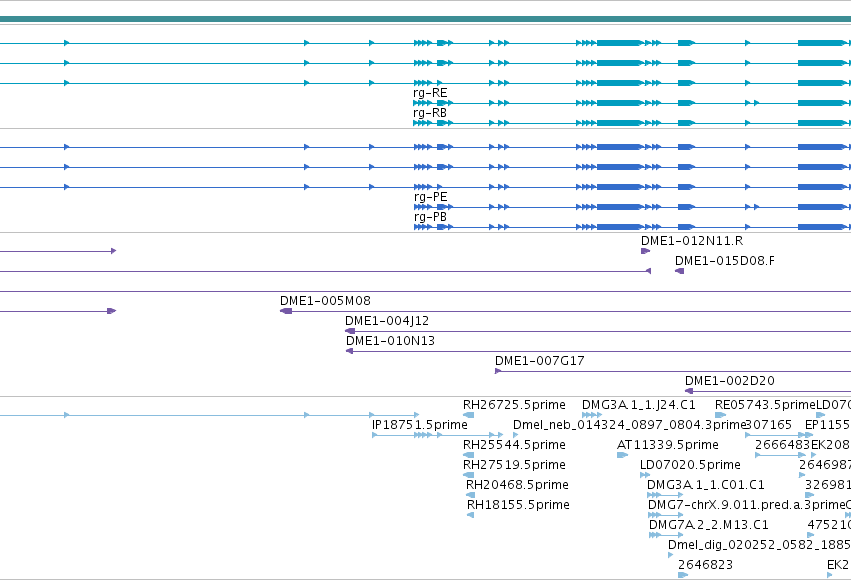Screen dimensions: 851x580
Task: Select the DMG3A.1_1.J24.C1 feature label
Action: (638, 405)
